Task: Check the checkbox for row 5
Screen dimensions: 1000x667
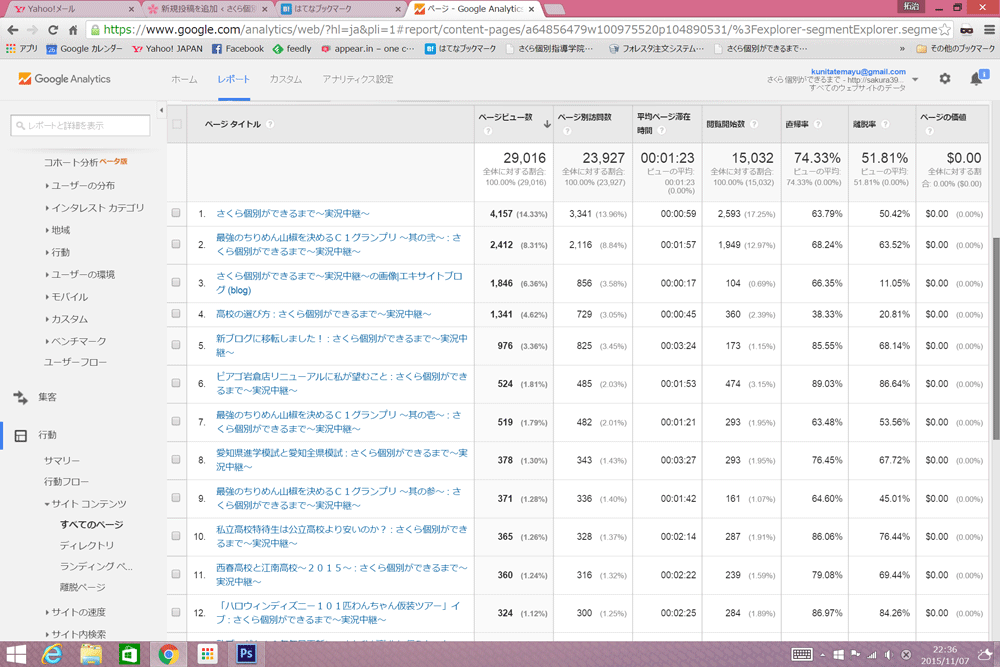Action: pos(176,346)
